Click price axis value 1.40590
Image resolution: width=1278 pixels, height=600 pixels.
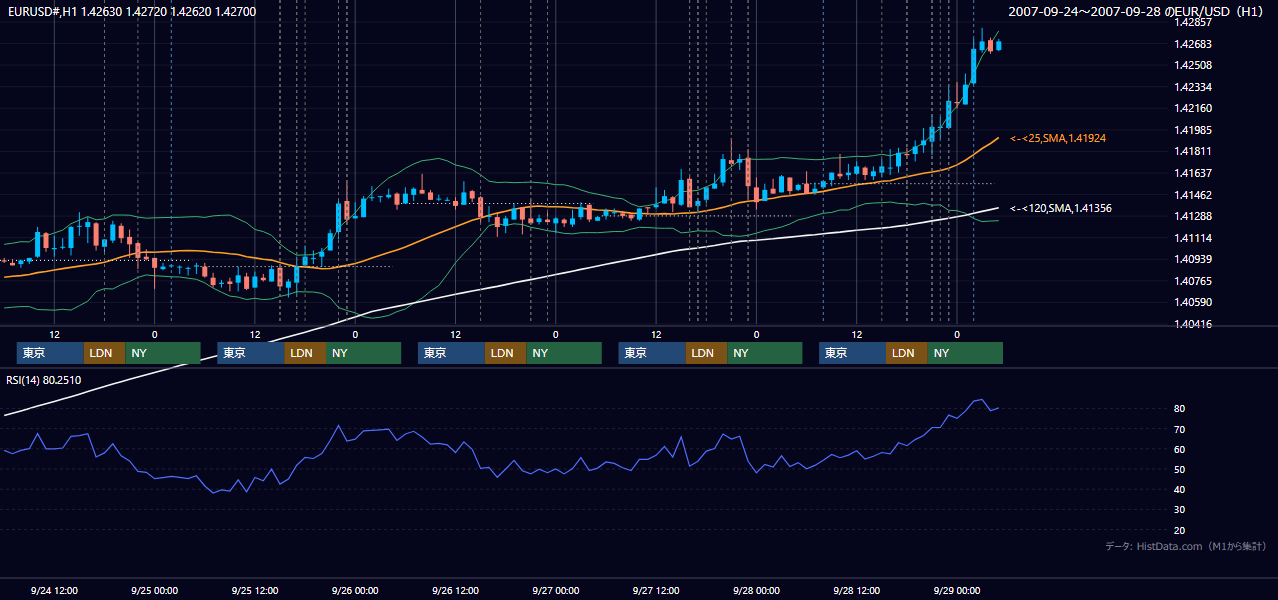tap(1192, 302)
